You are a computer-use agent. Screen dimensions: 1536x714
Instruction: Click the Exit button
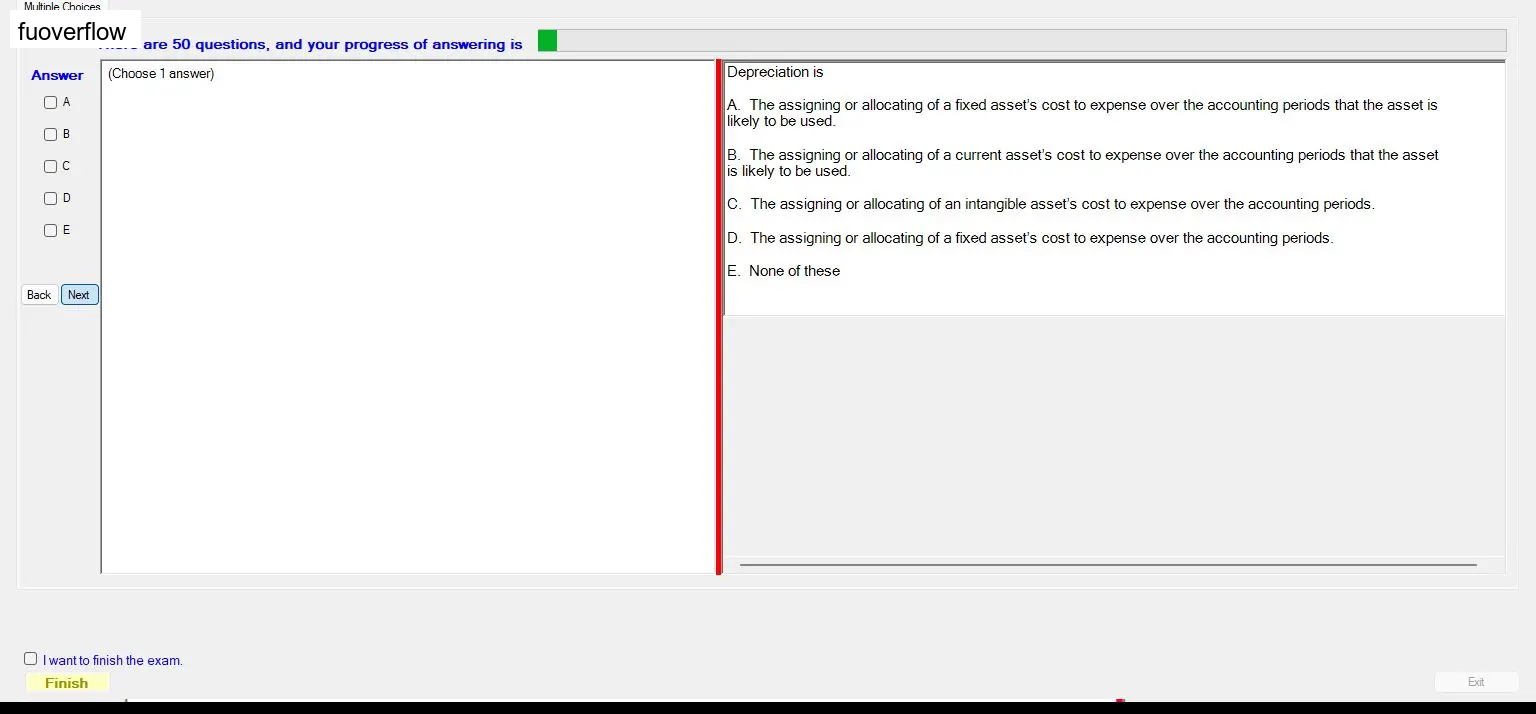point(1476,682)
